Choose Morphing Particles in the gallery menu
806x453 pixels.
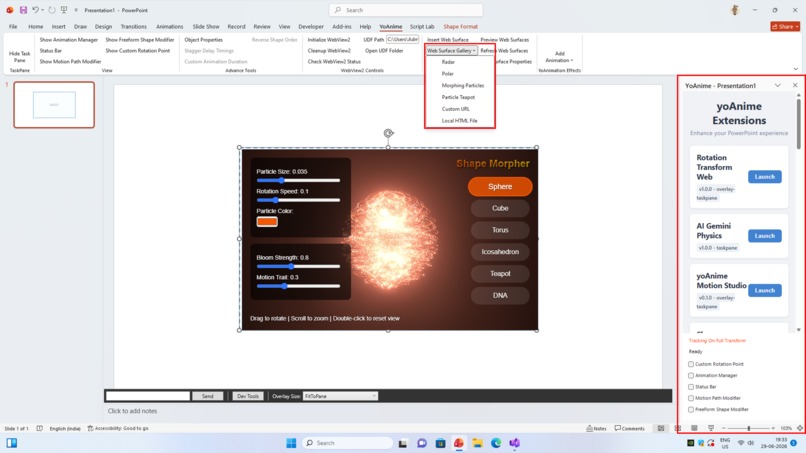tap(463, 85)
